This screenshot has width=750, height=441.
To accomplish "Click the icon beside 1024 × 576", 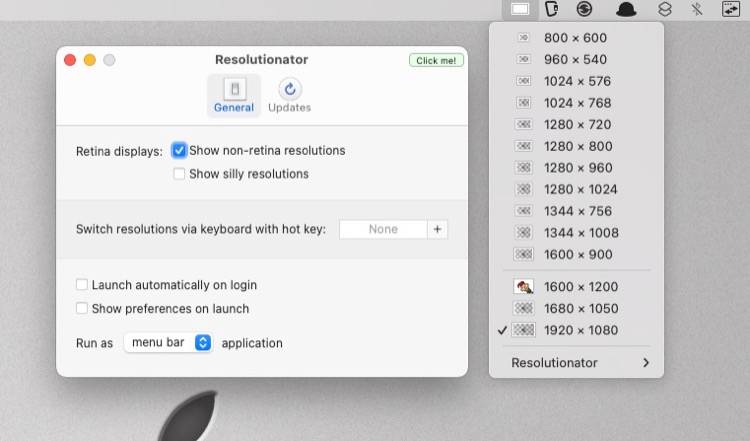I will tap(523, 81).
